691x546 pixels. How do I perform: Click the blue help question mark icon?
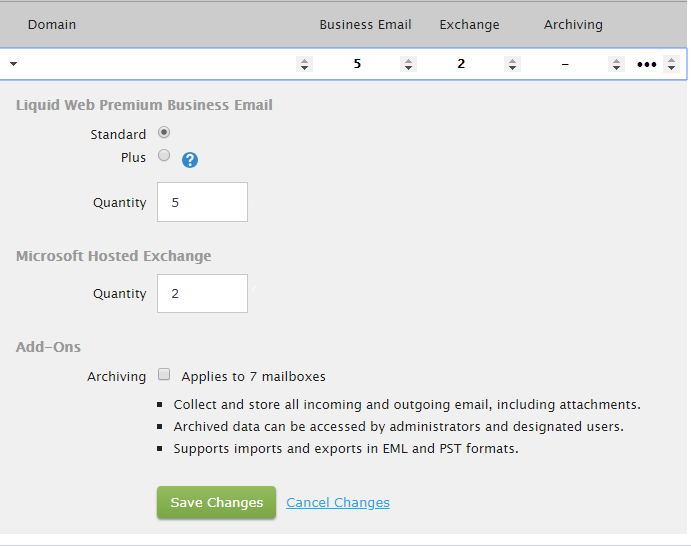pos(190,159)
